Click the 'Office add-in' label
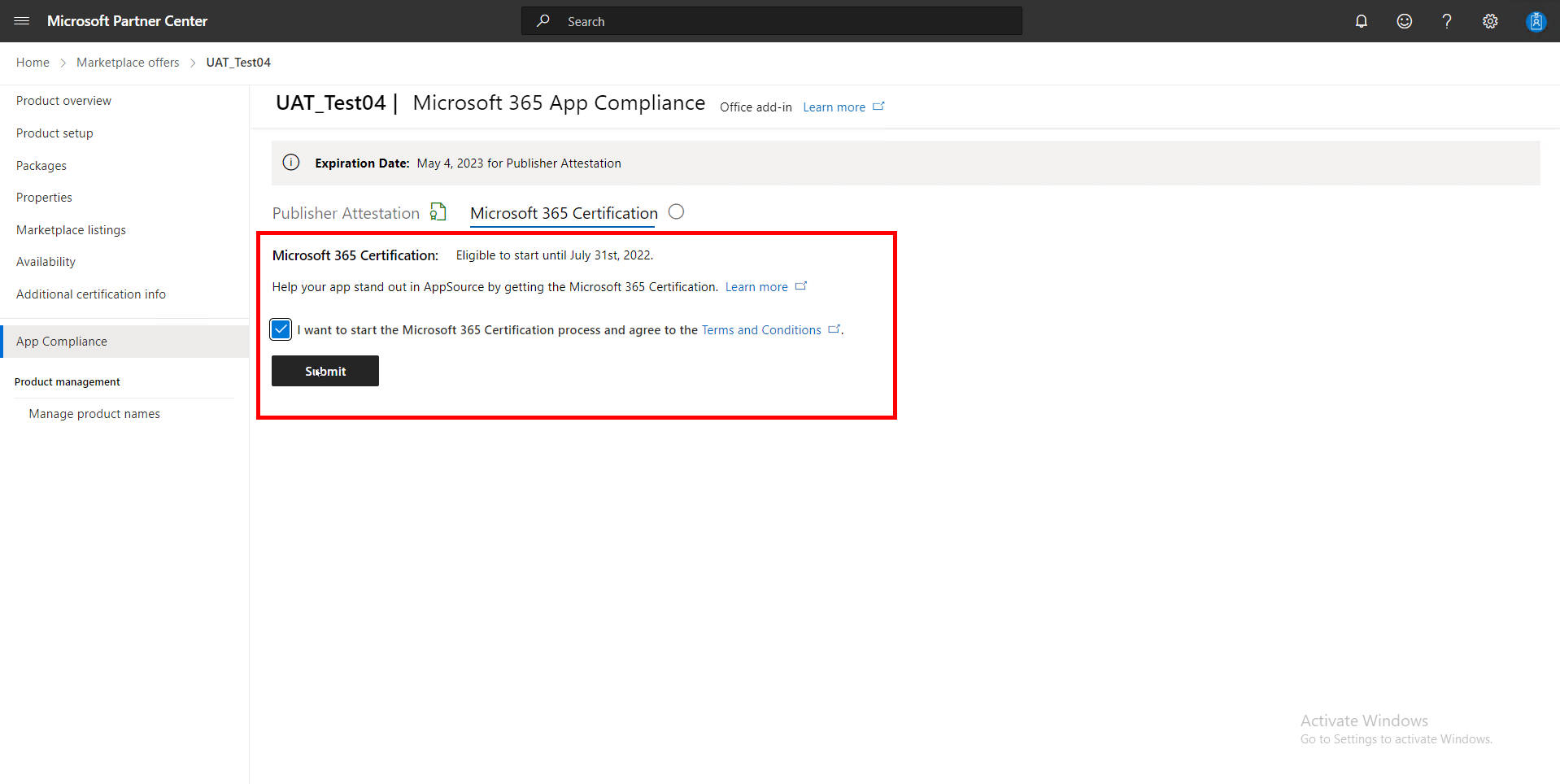Image resolution: width=1560 pixels, height=784 pixels. [756, 107]
